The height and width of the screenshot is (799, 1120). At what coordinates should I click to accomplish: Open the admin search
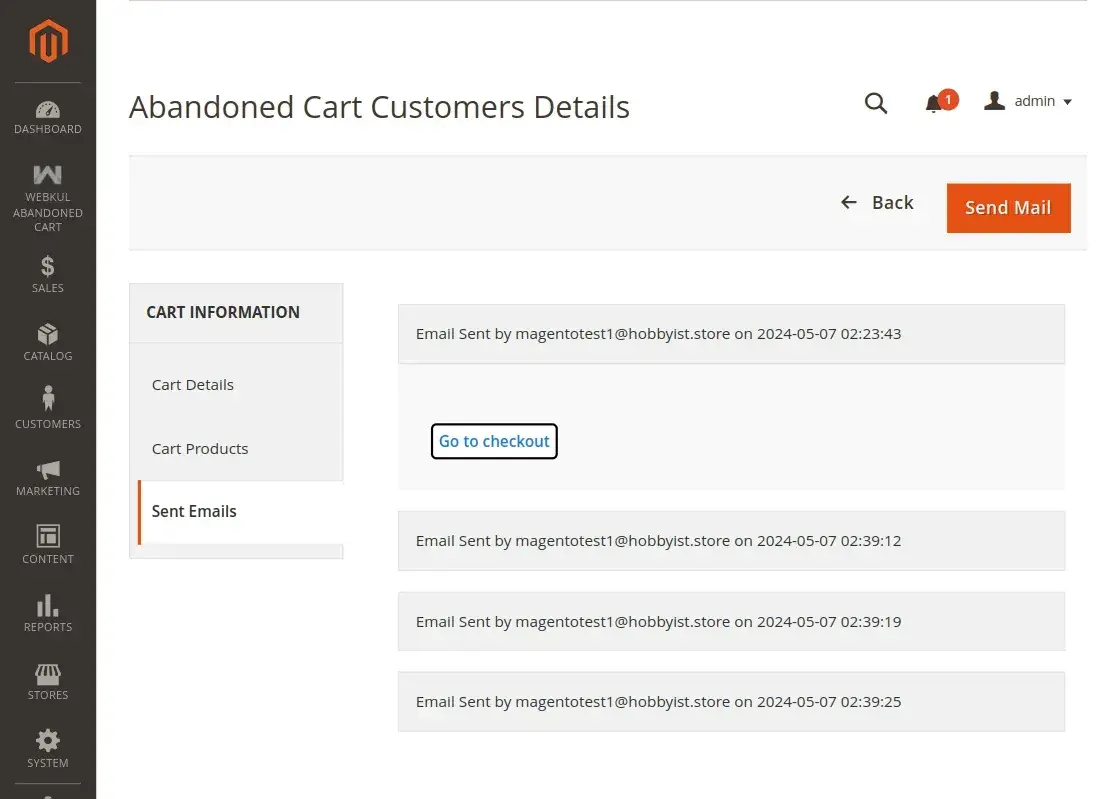pos(876,103)
